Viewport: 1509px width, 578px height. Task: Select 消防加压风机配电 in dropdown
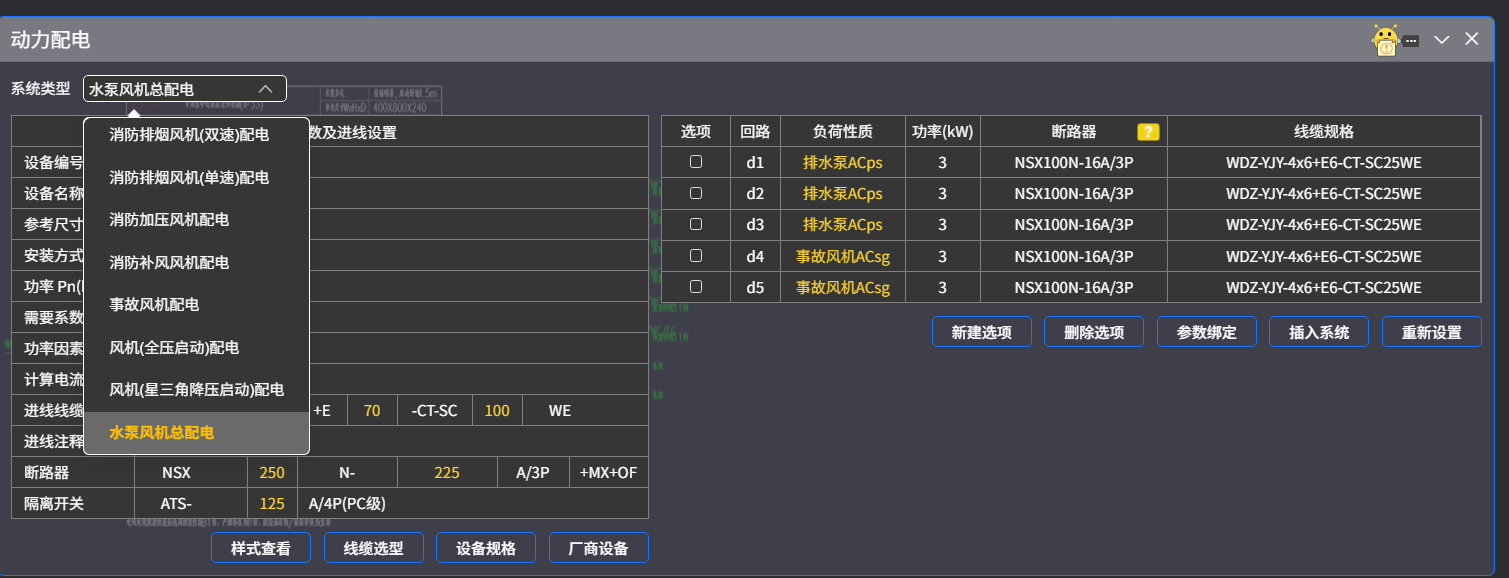(x=169, y=220)
